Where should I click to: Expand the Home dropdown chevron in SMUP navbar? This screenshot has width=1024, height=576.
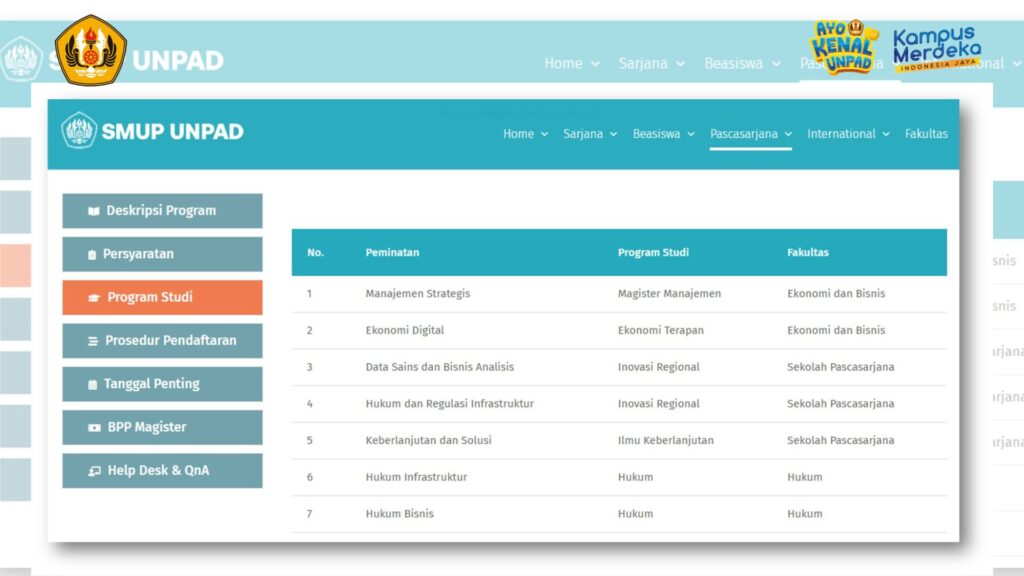(x=545, y=134)
